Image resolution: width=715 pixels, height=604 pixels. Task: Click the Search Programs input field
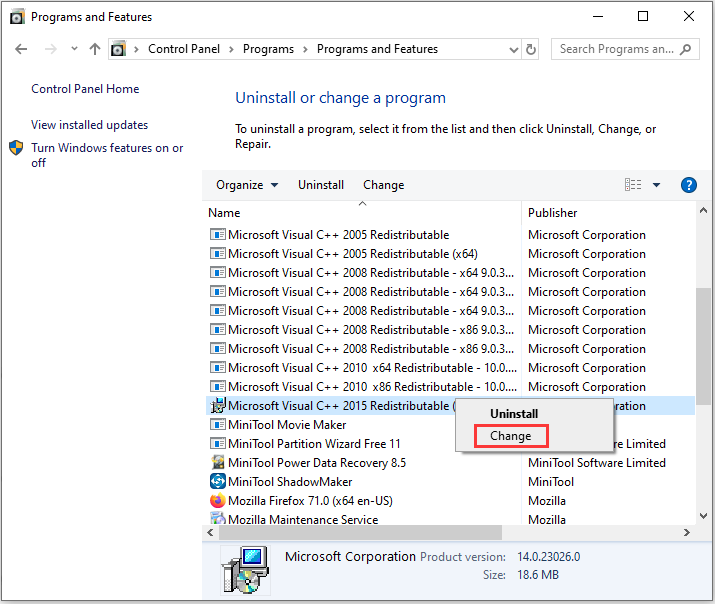[625, 49]
